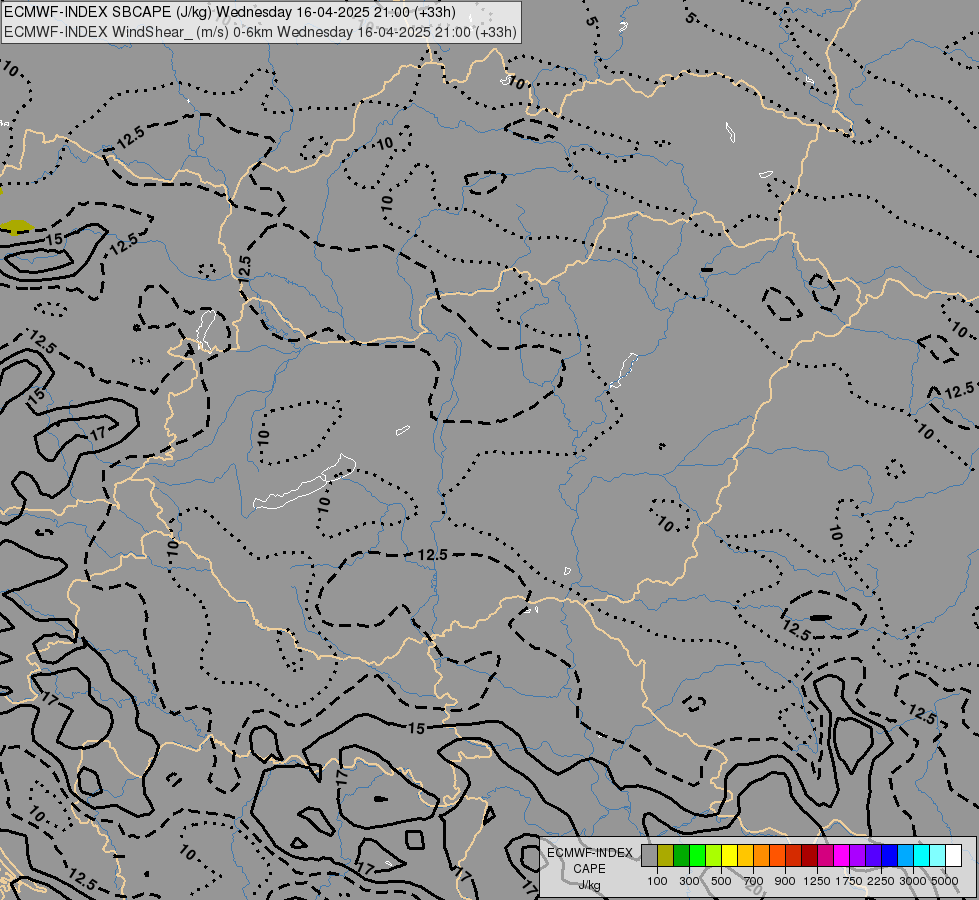Pick the brick-red swatch after 900
The width and height of the screenshot is (979, 900).
click(x=794, y=856)
